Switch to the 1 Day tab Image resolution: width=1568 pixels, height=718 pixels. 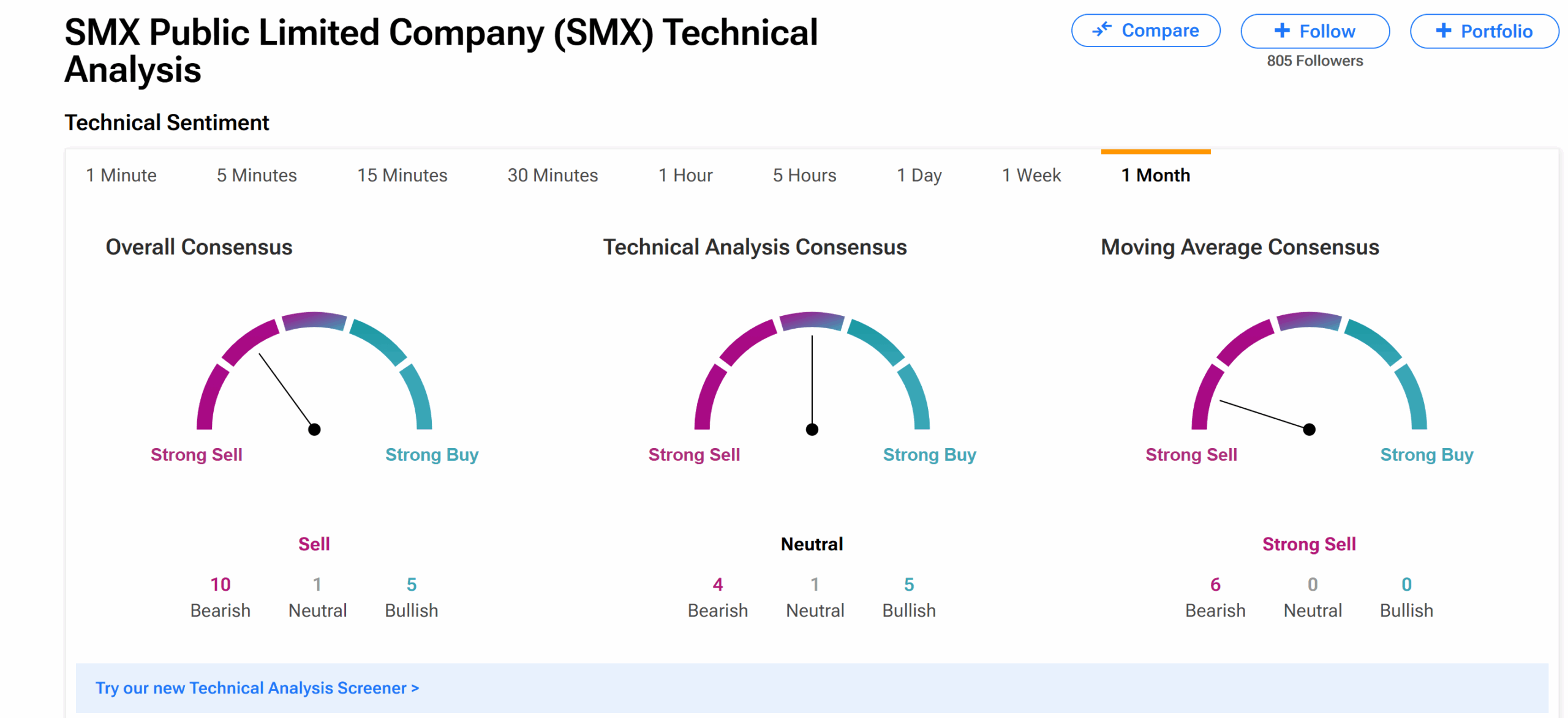point(919,175)
